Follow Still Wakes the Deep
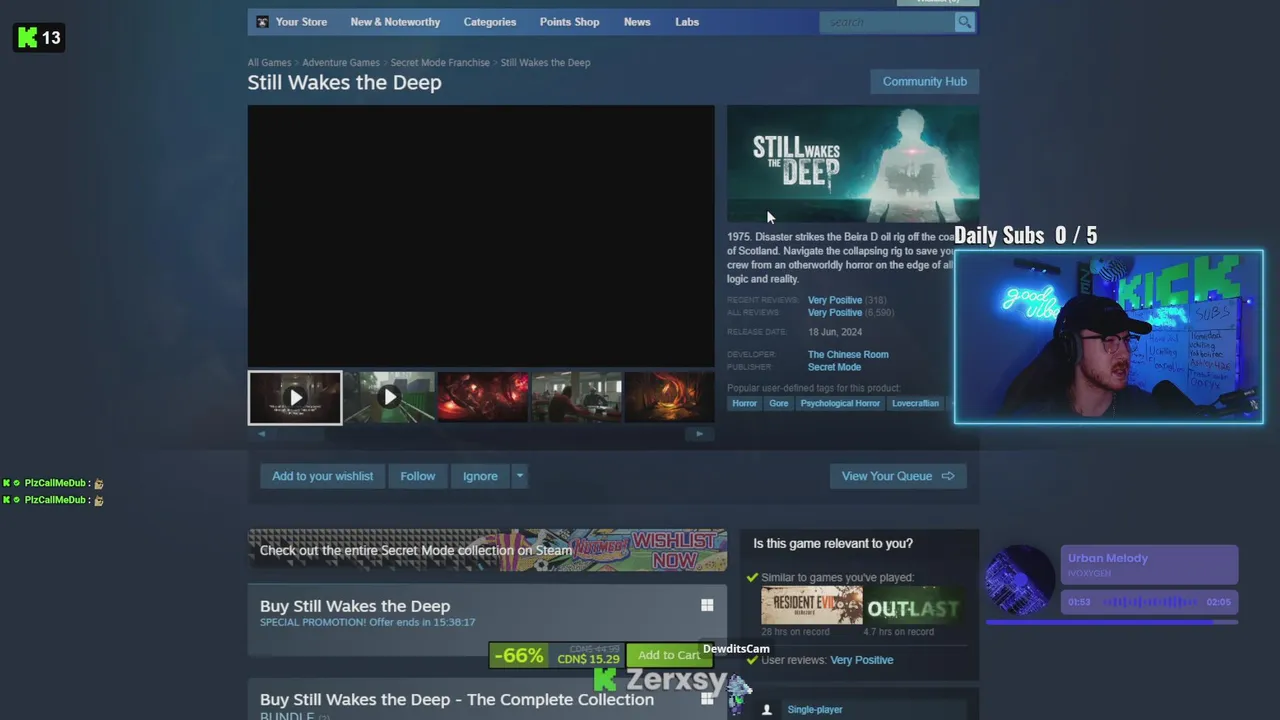 coord(418,476)
